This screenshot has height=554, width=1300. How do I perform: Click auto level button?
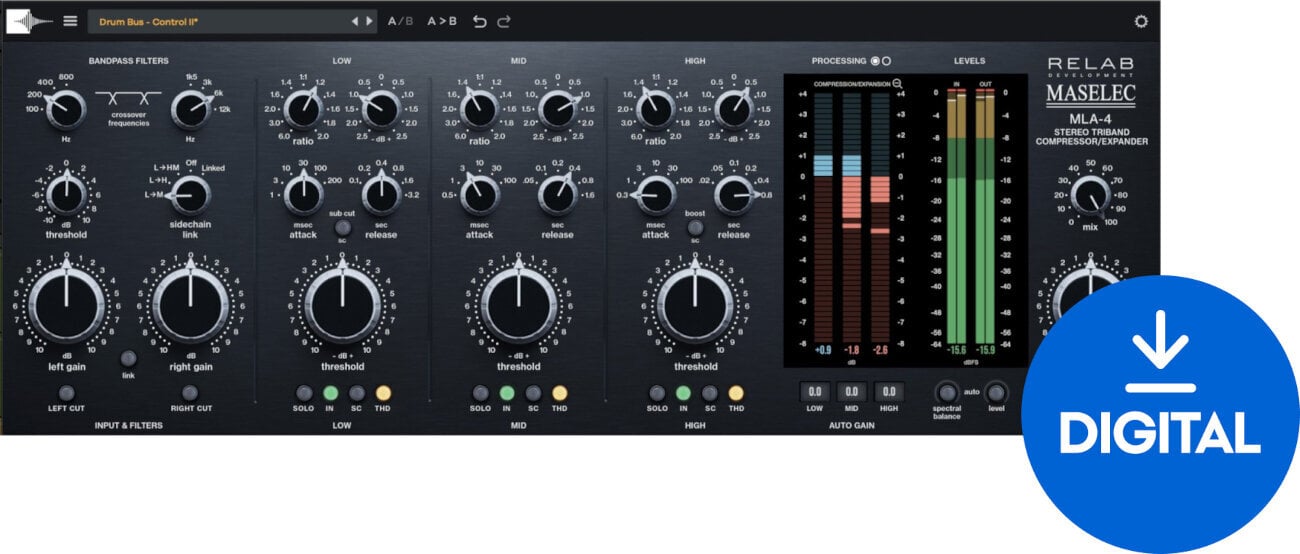pyautogui.click(x=996, y=392)
